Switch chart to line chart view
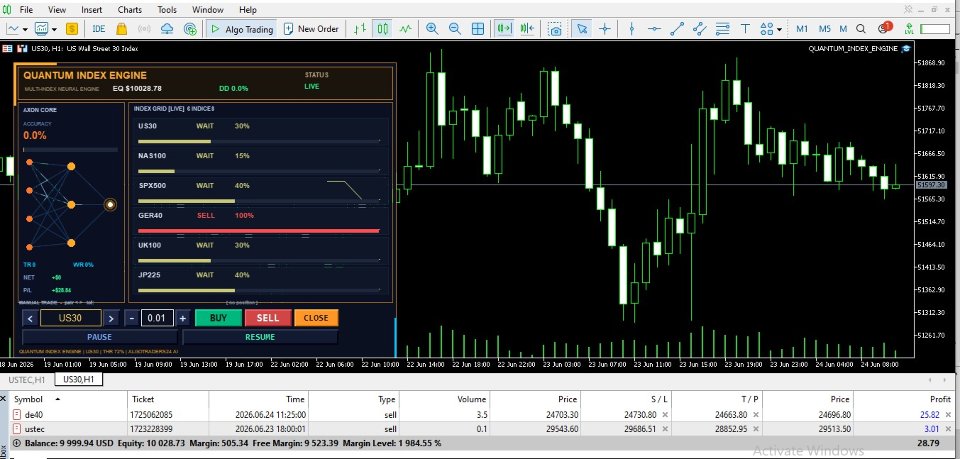The image size is (960, 459). (405, 28)
